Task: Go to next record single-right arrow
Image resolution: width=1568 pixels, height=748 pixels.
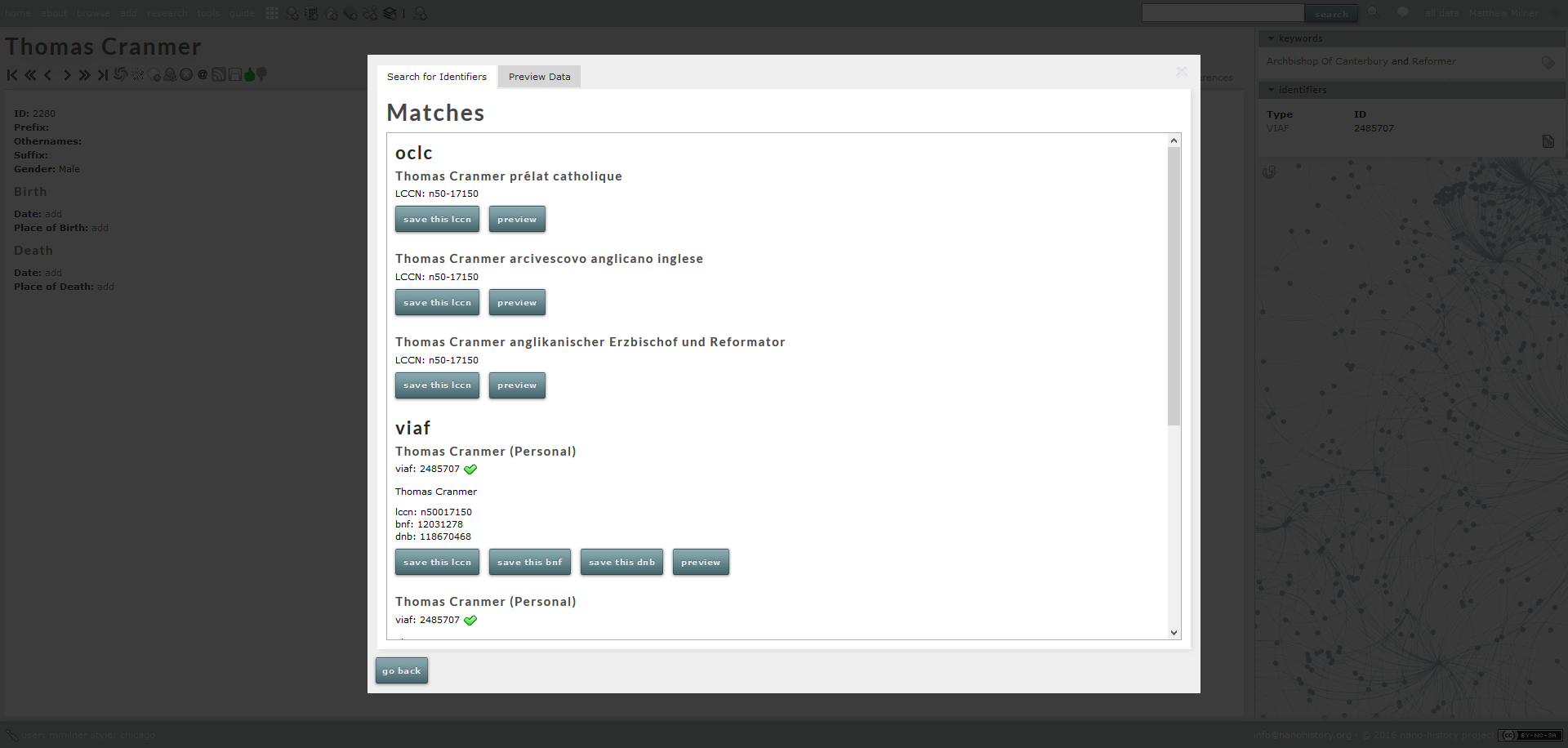Action: (67, 75)
